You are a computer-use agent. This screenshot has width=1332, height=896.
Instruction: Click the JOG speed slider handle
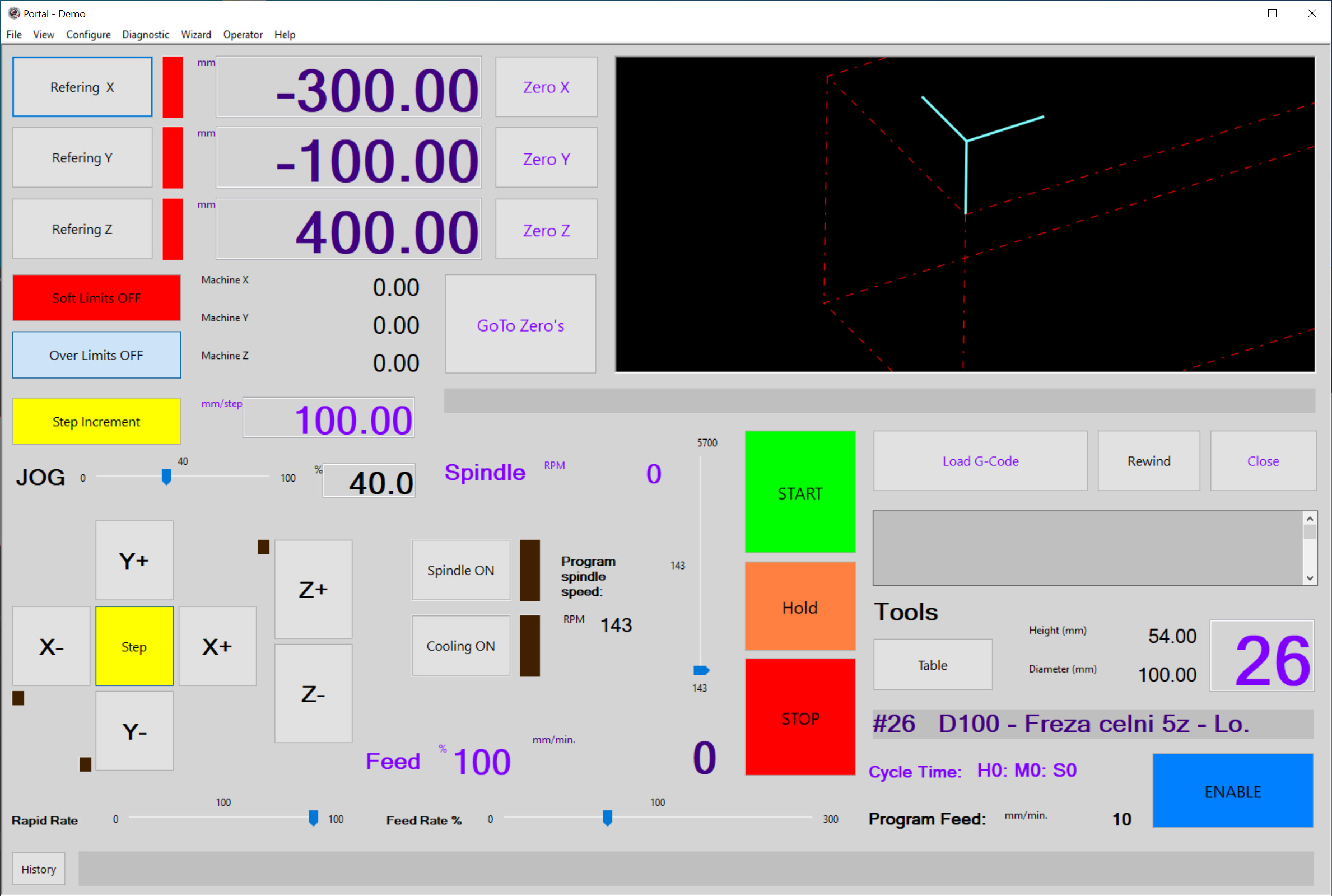pyautogui.click(x=166, y=477)
